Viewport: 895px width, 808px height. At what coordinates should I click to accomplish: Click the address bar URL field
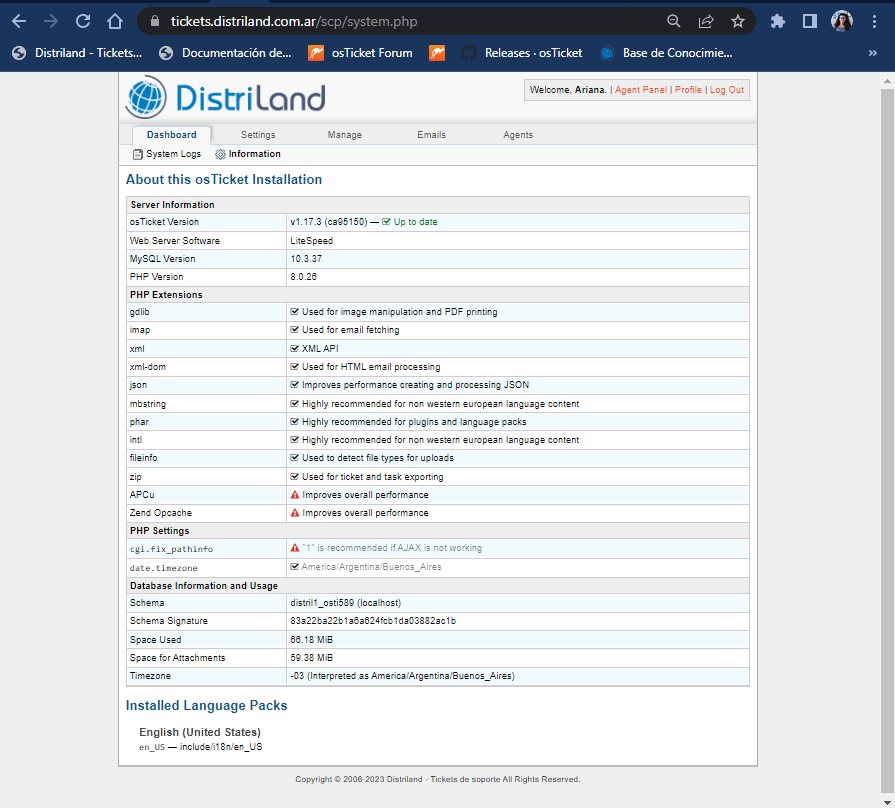point(400,21)
